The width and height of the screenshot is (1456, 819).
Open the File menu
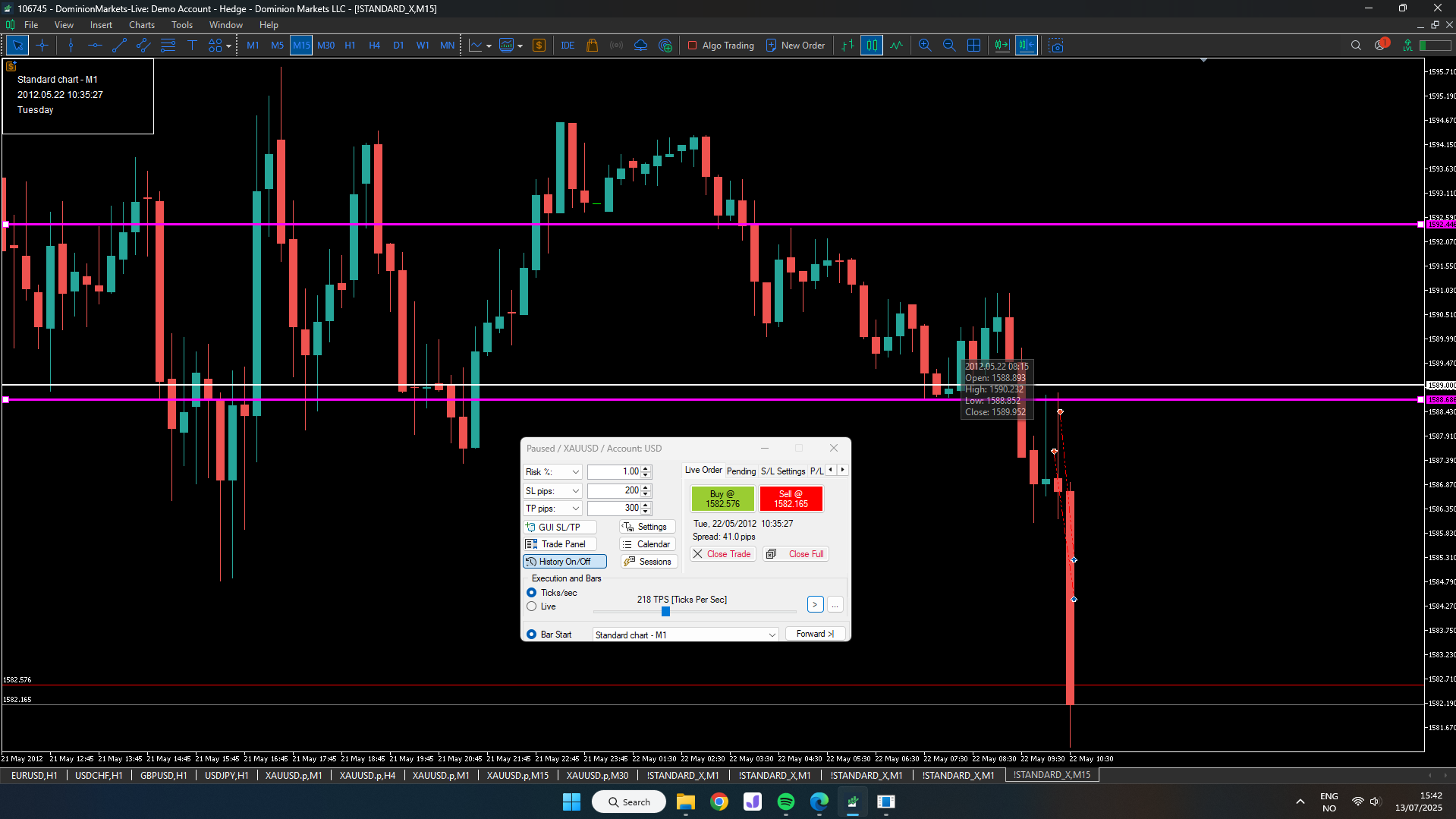pyautogui.click(x=31, y=25)
